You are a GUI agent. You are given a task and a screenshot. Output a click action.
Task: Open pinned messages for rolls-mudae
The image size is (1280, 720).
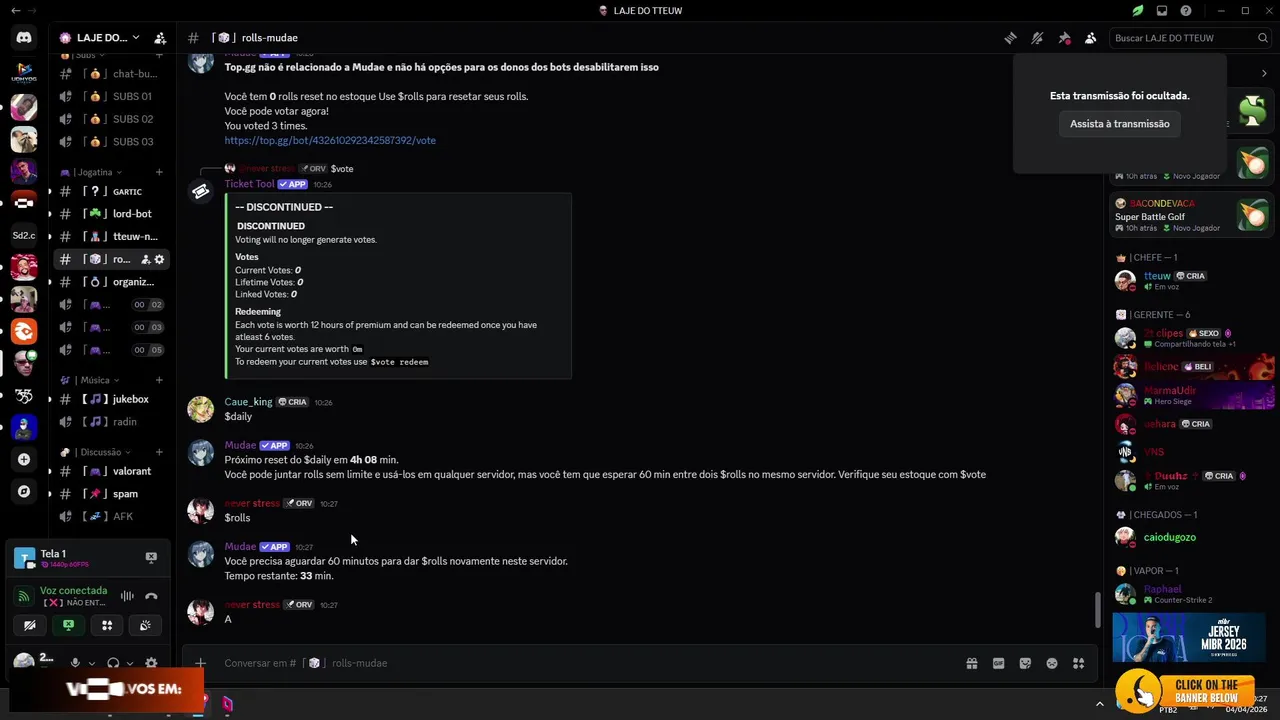(x=1064, y=38)
